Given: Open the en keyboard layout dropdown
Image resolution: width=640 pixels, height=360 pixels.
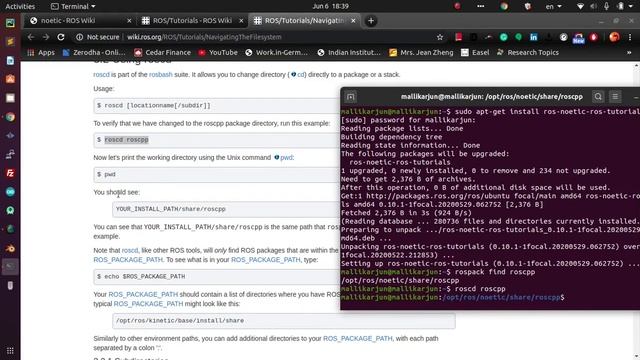Looking at the screenshot, I should [x=553, y=6].
